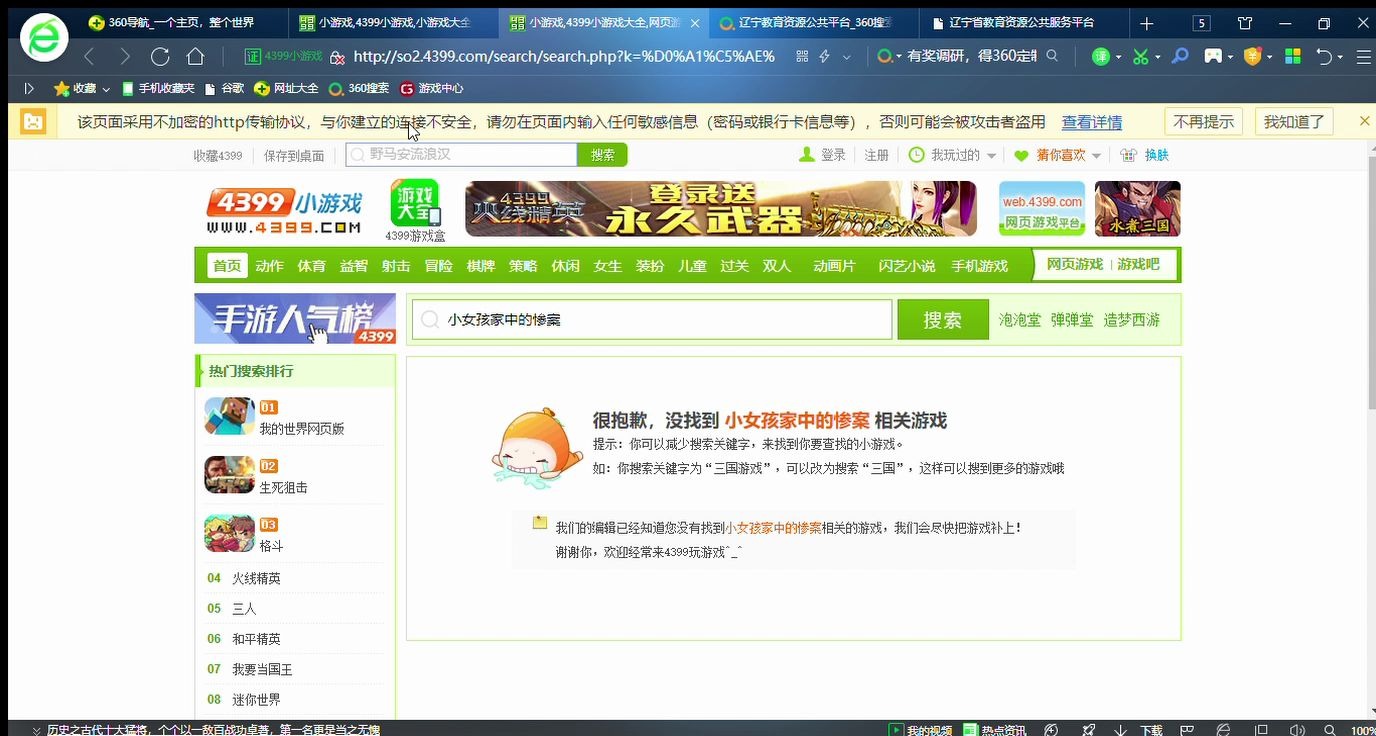Click 我知道了 button

point(1294,121)
